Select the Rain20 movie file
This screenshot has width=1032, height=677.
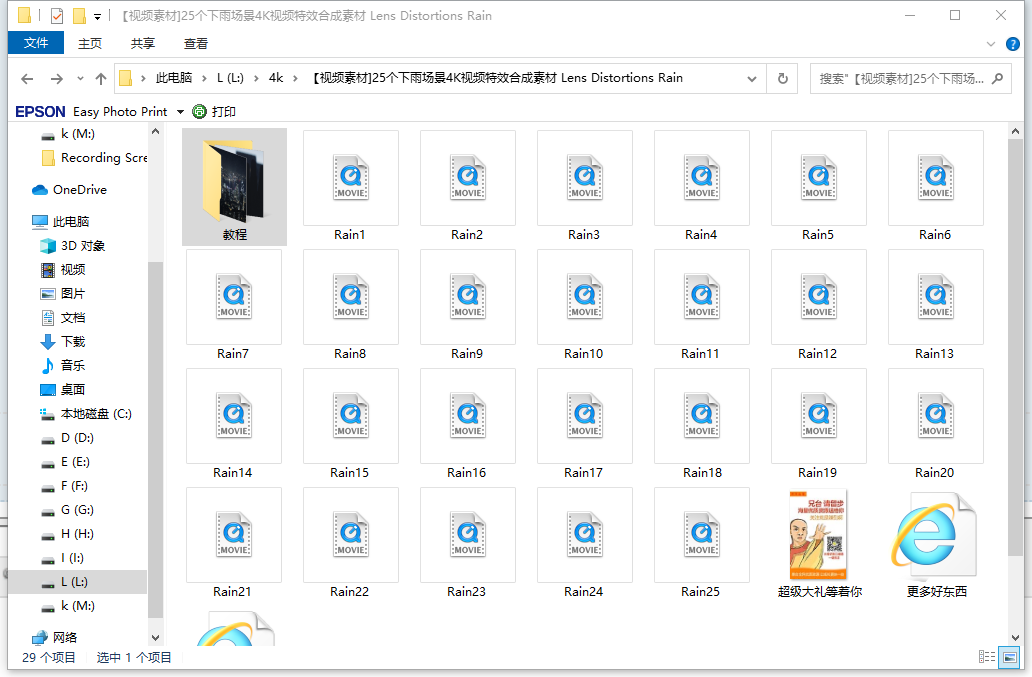(x=935, y=425)
